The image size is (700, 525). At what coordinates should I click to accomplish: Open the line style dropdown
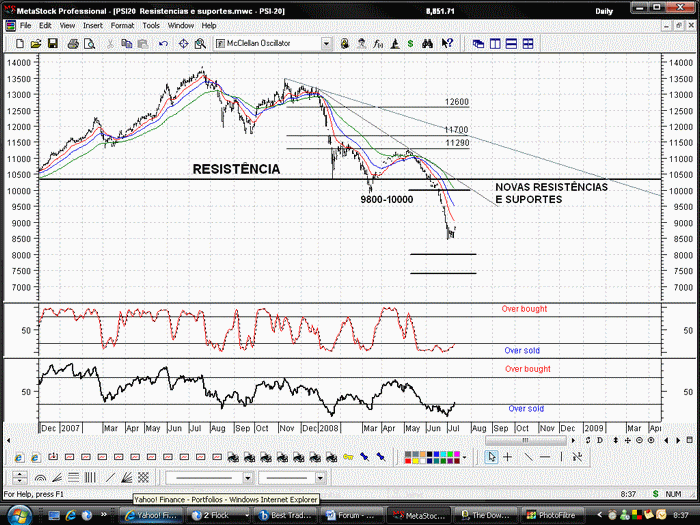247,478
